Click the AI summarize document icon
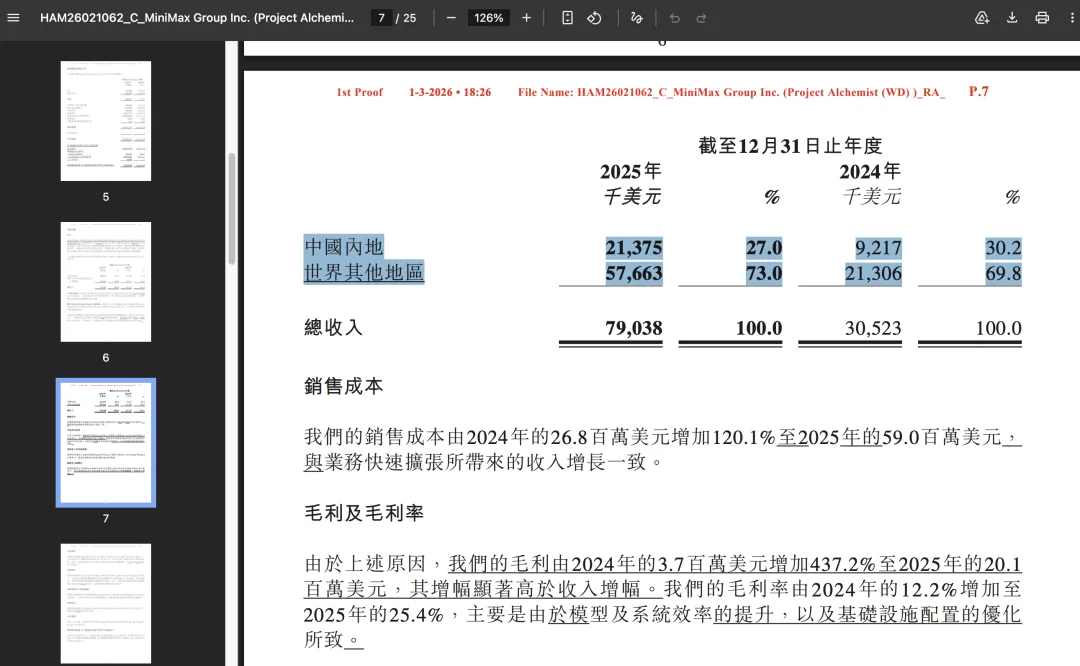This screenshot has width=1080, height=666. 982,17
